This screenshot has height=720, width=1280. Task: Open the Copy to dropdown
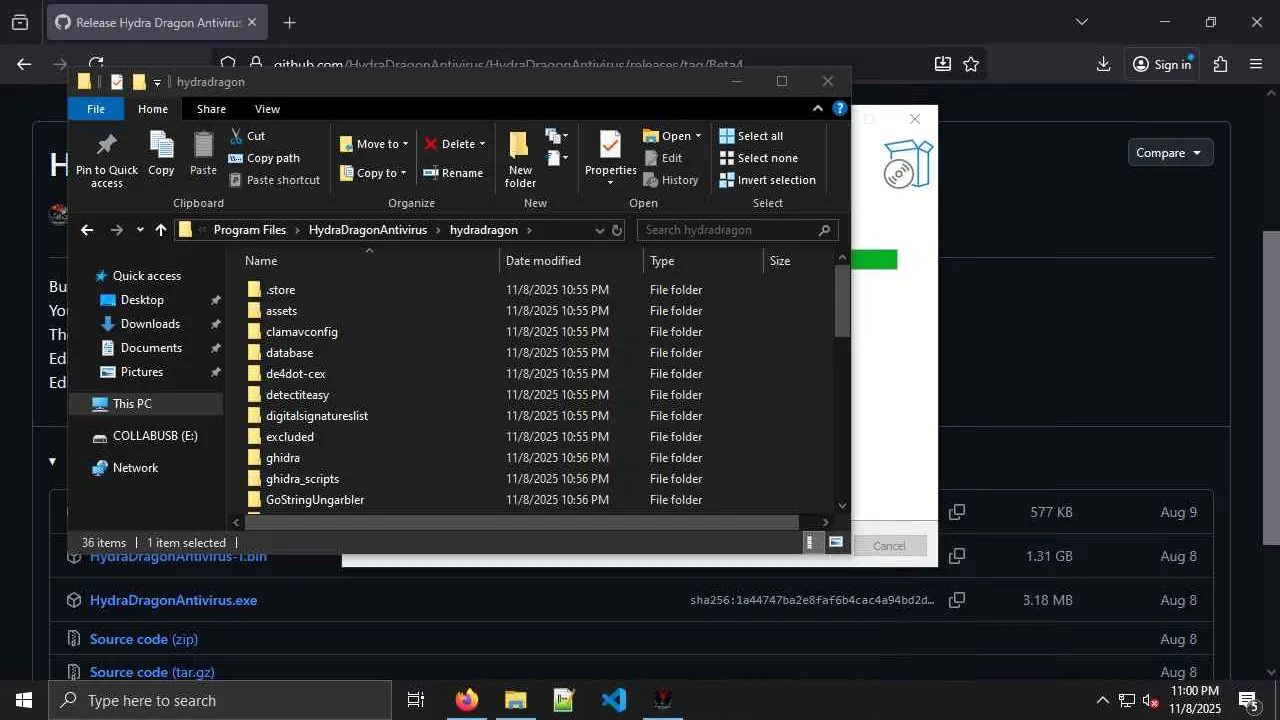[x=372, y=173]
